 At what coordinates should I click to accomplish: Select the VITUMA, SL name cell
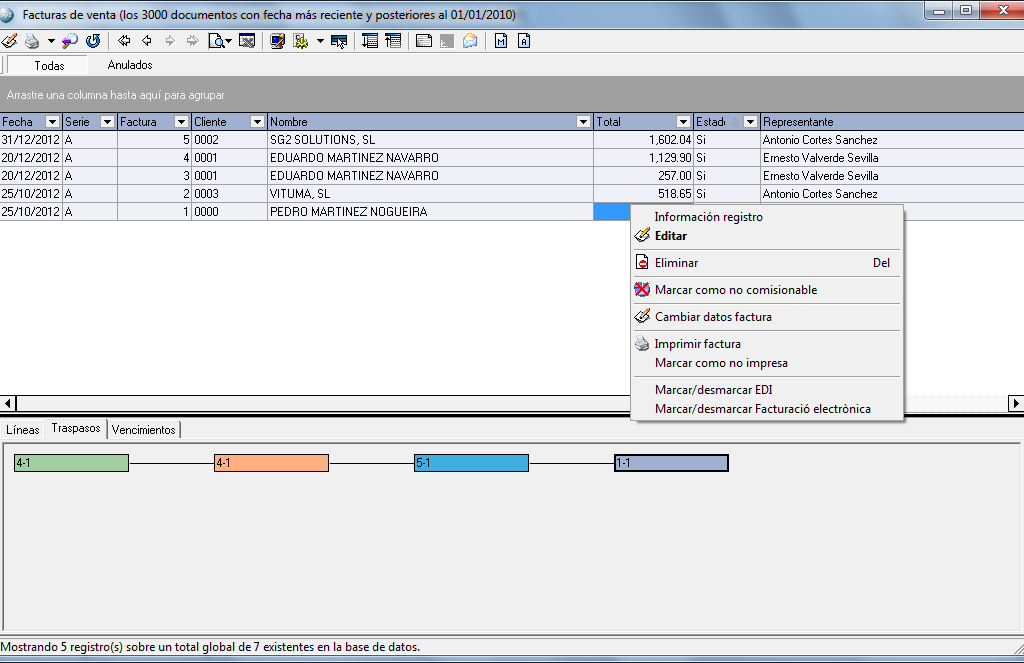coord(430,194)
